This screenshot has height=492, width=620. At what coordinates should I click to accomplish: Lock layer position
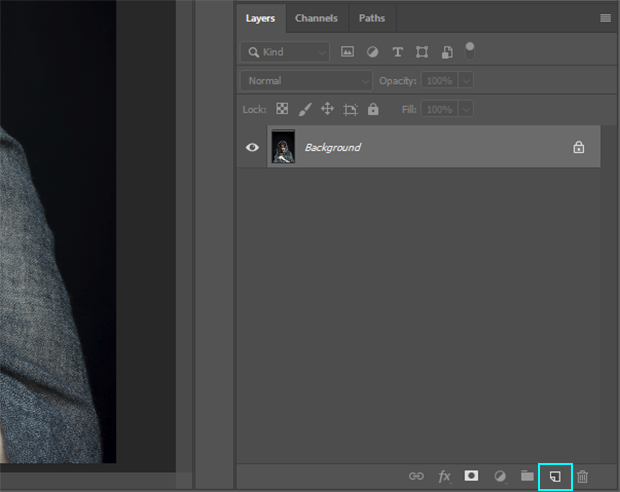coord(327,109)
